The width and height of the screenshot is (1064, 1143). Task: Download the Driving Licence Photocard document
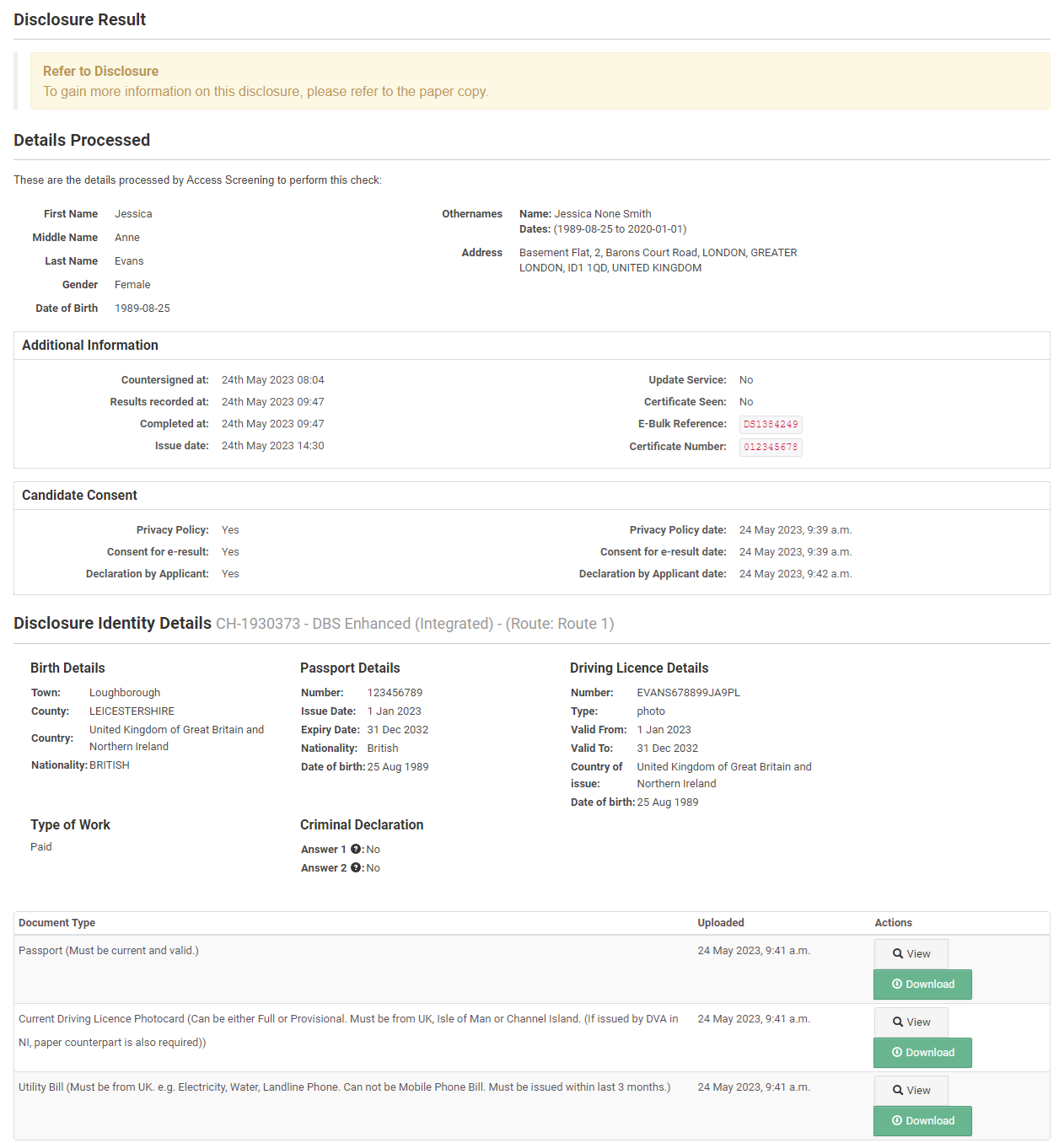click(x=922, y=1053)
